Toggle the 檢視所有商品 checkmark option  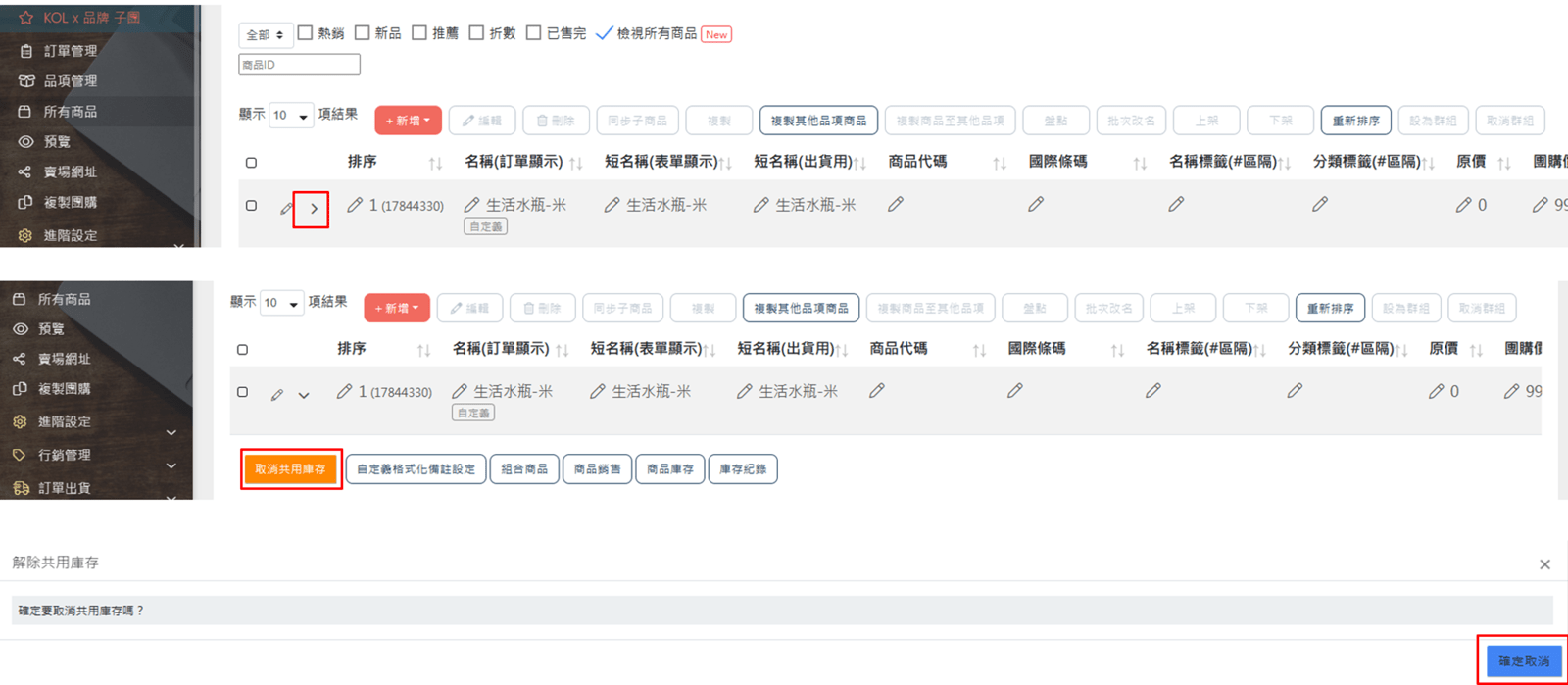tap(605, 33)
